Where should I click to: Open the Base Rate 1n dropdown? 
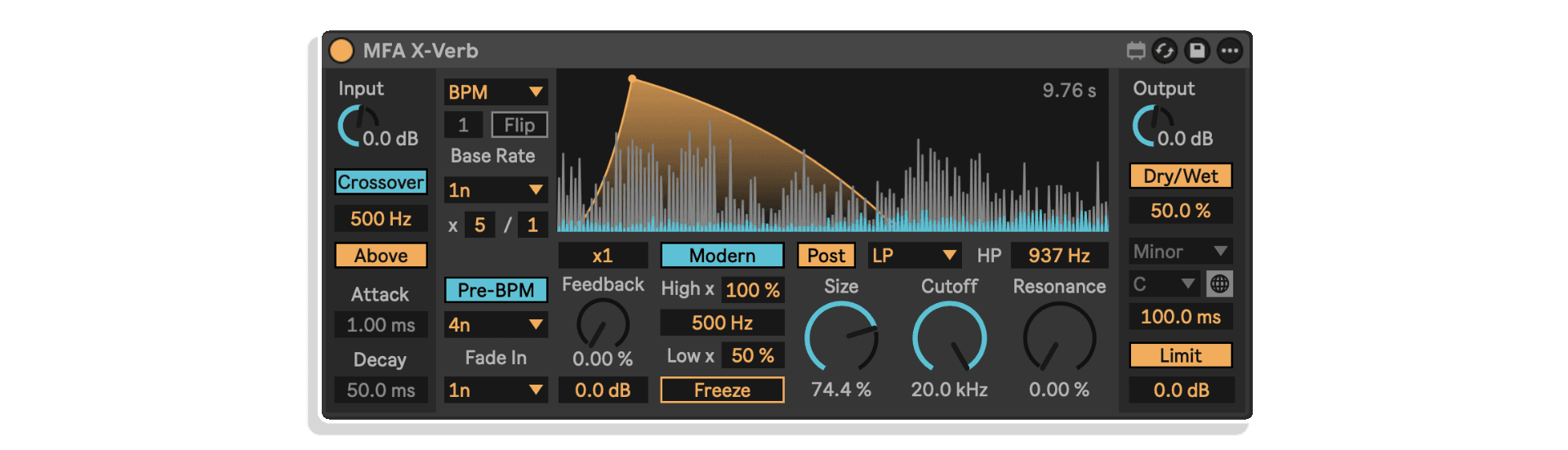click(496, 190)
